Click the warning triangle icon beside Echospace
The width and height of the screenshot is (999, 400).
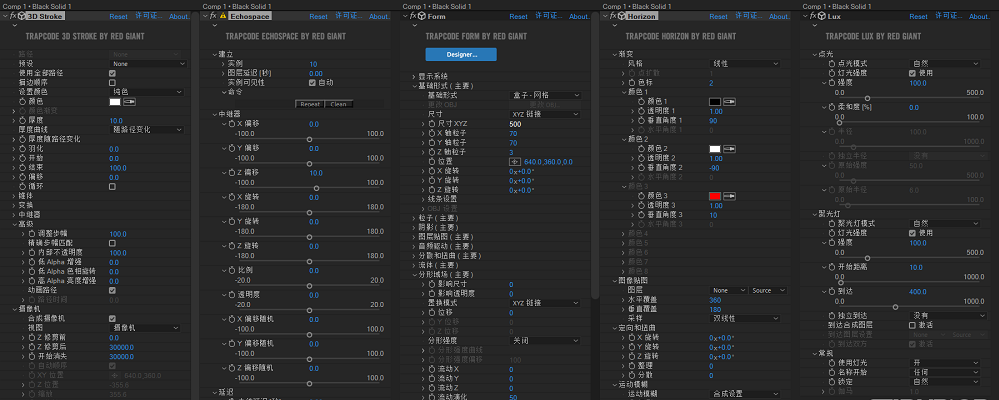pos(223,16)
